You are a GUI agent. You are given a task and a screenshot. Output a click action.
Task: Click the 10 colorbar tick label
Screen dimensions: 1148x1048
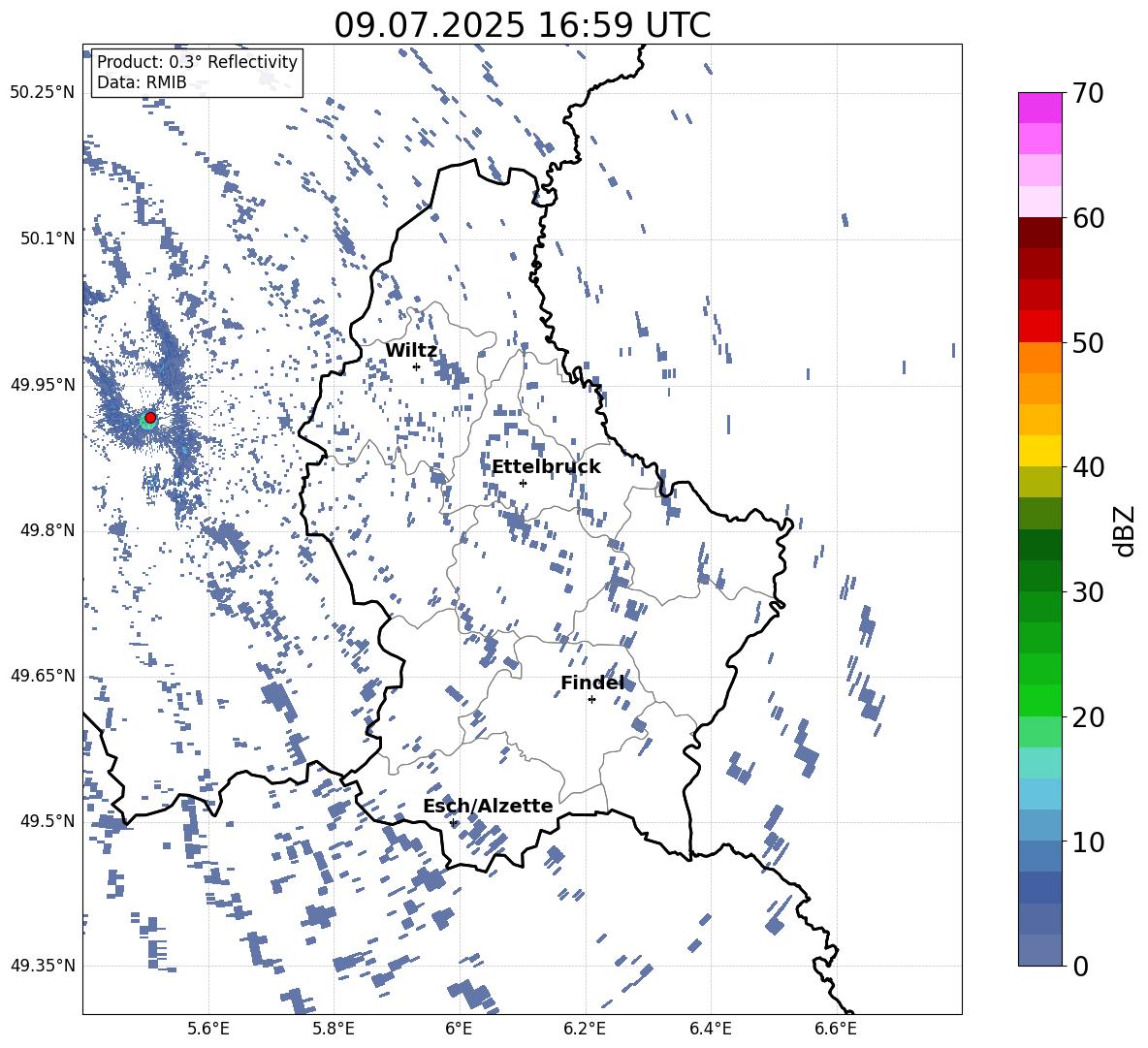click(1088, 842)
